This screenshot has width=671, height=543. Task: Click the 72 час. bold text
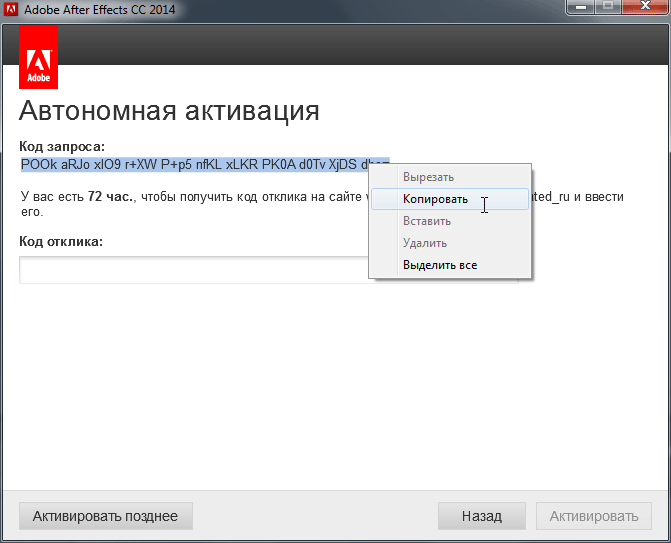[110, 197]
